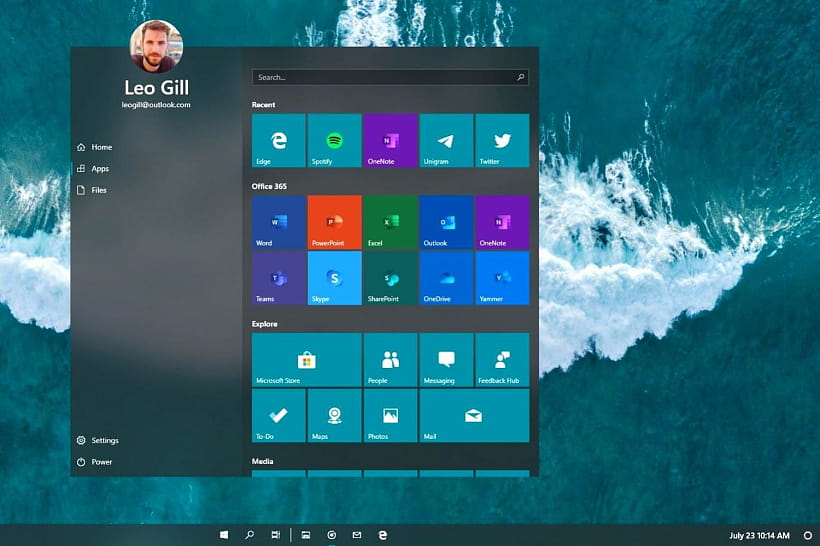Click the leogill@outlook.com email text
820x546 pixels.
(156, 105)
